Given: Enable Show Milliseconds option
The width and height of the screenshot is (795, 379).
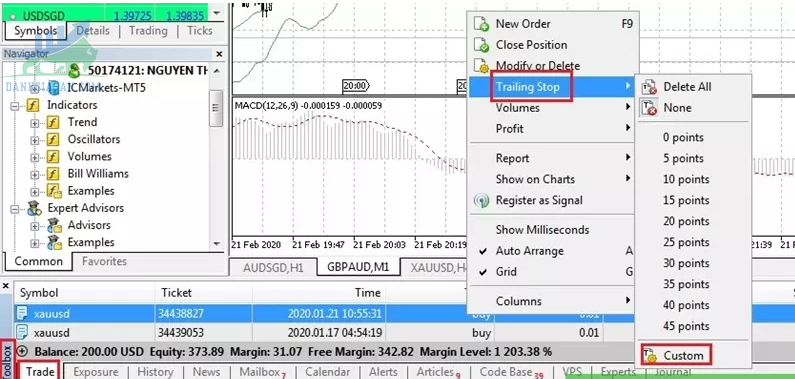Looking at the screenshot, I should coord(542,230).
